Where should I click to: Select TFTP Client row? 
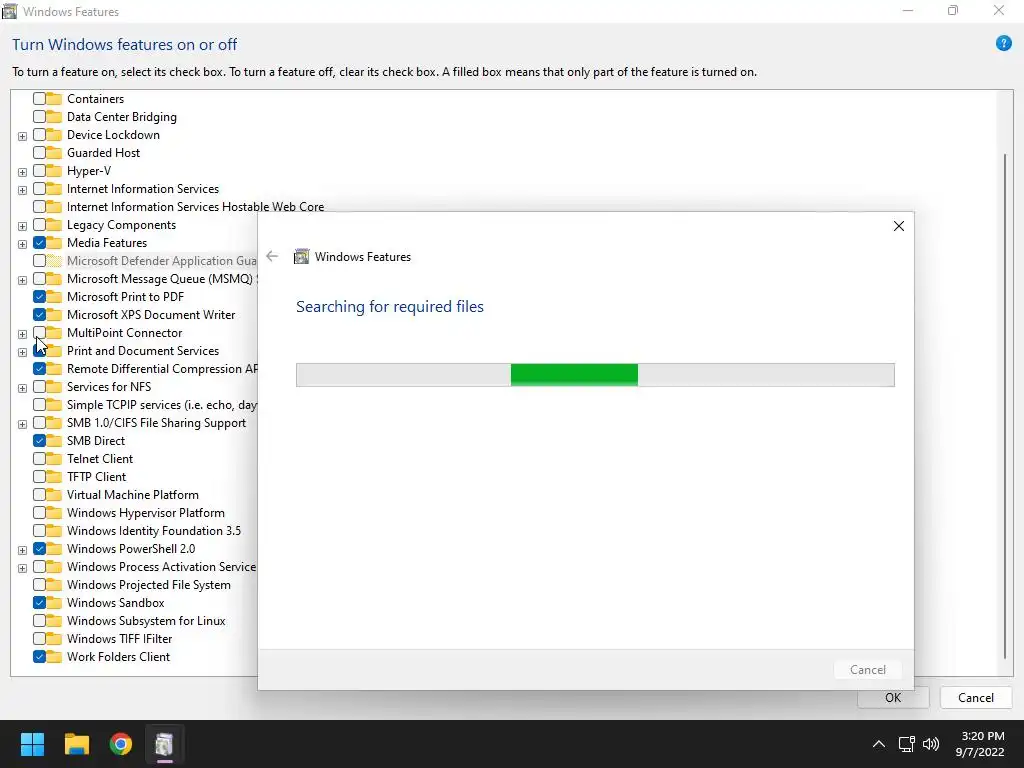click(x=96, y=477)
